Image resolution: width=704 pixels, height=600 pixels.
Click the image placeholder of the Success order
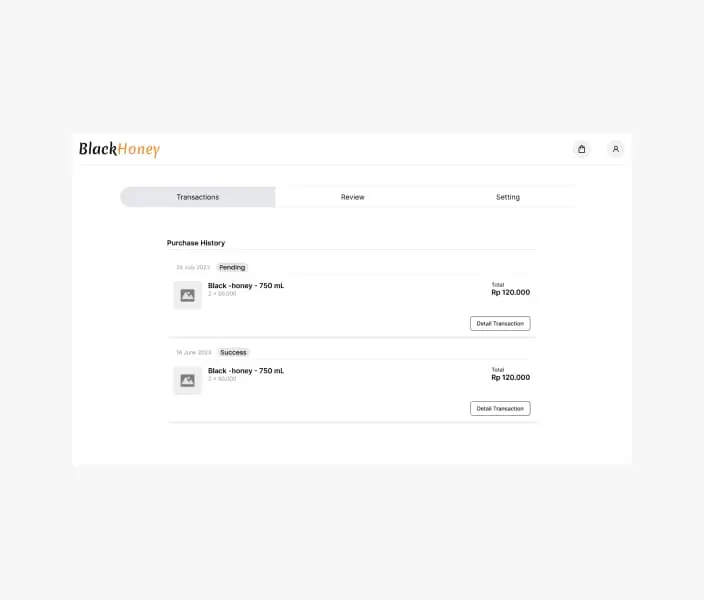188,380
